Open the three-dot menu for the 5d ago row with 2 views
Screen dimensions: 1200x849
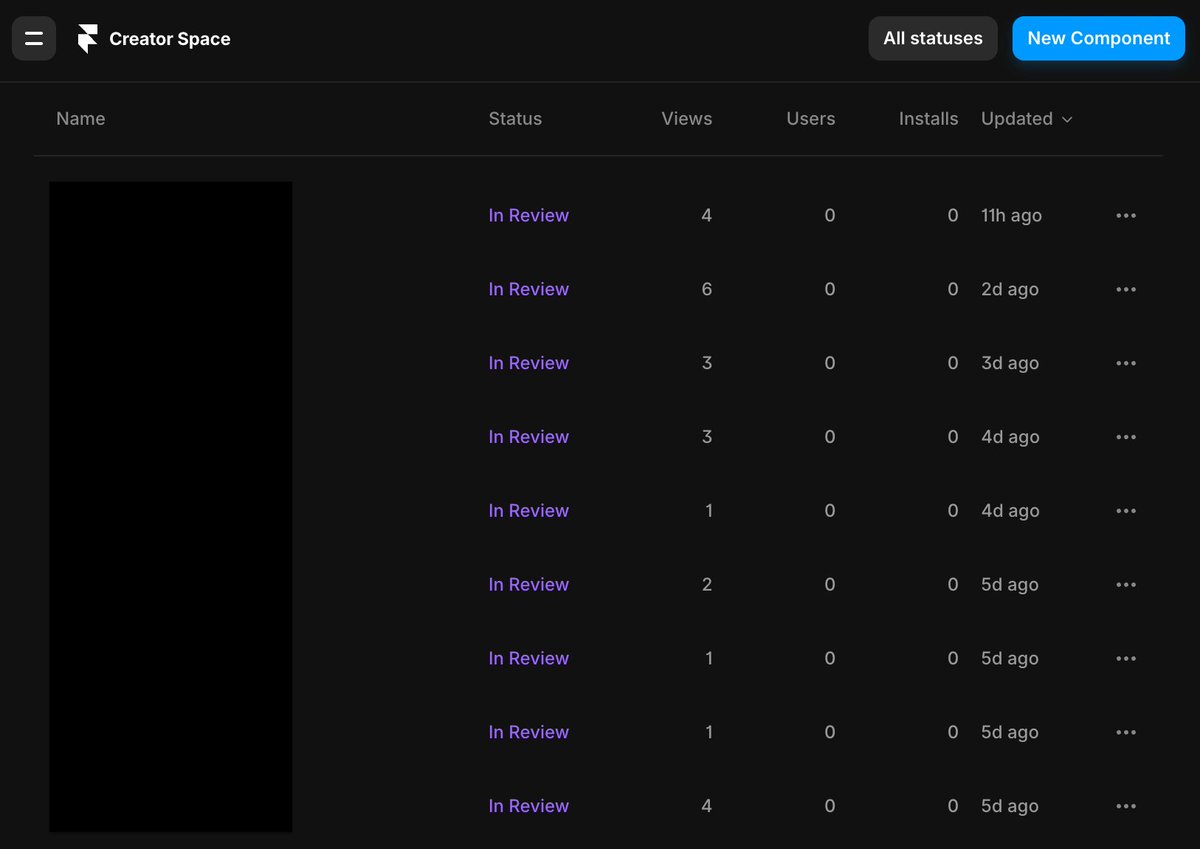pyautogui.click(x=1126, y=585)
